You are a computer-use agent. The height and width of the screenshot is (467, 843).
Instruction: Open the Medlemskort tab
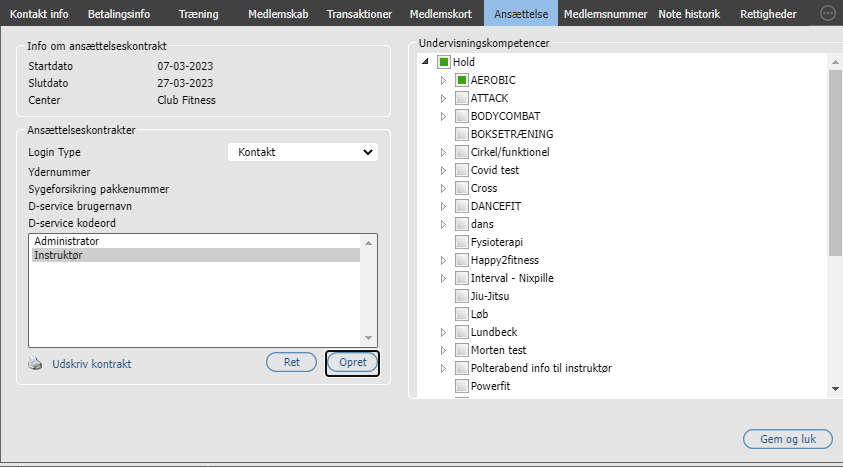click(x=440, y=14)
